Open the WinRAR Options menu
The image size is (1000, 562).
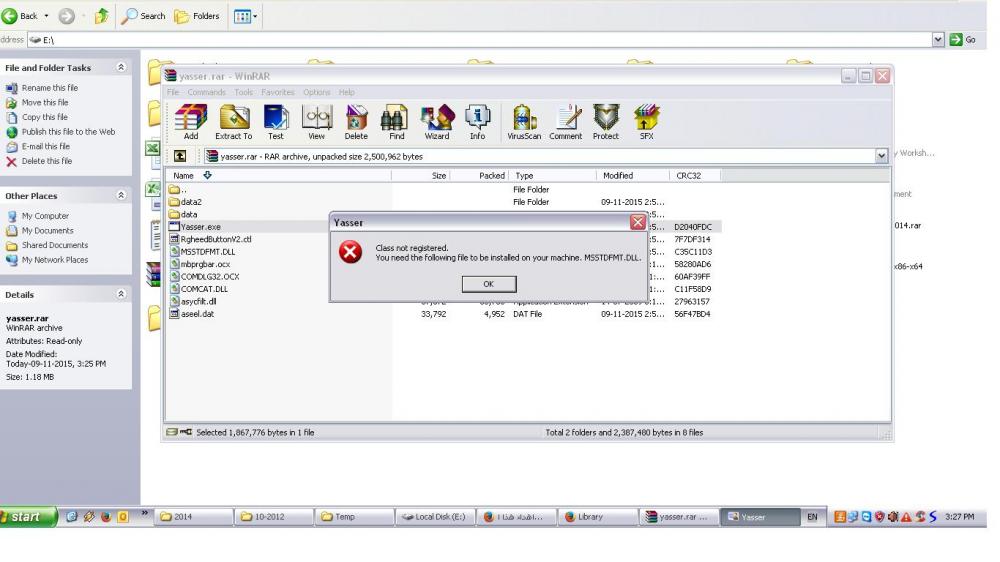[x=316, y=92]
